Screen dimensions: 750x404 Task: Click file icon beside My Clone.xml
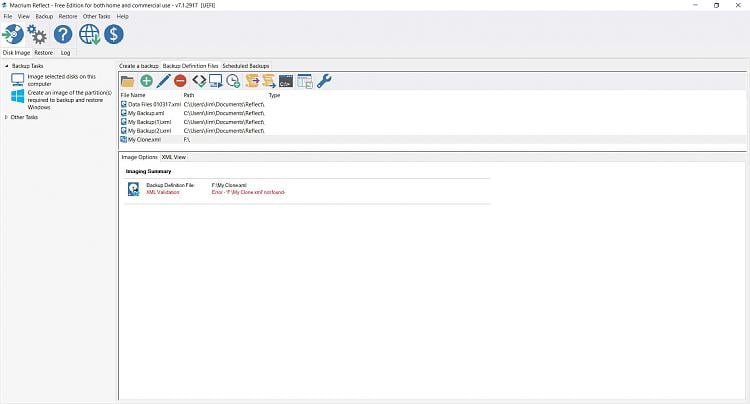(x=124, y=140)
